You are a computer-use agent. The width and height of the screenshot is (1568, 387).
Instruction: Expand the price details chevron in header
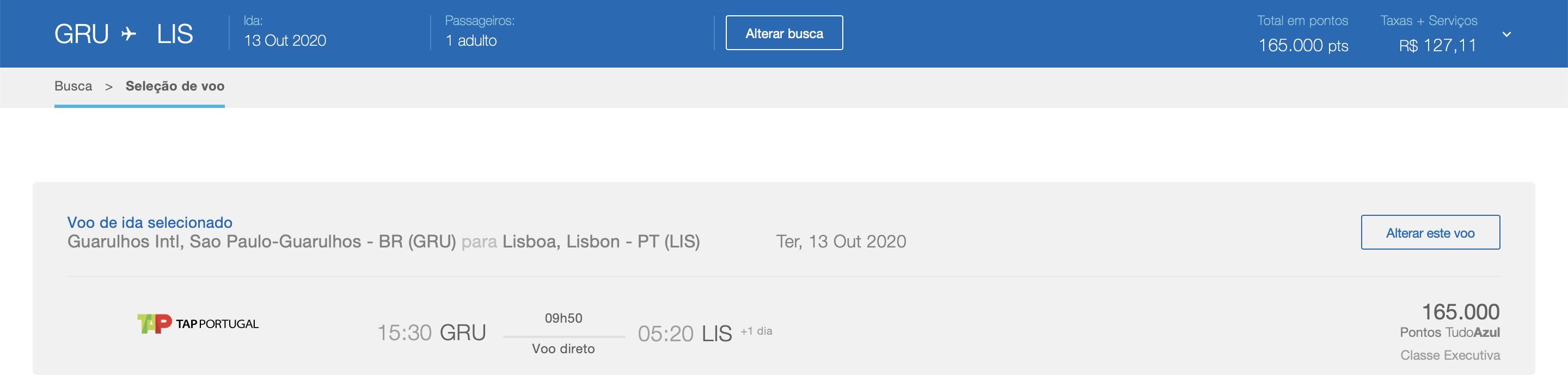1506,34
